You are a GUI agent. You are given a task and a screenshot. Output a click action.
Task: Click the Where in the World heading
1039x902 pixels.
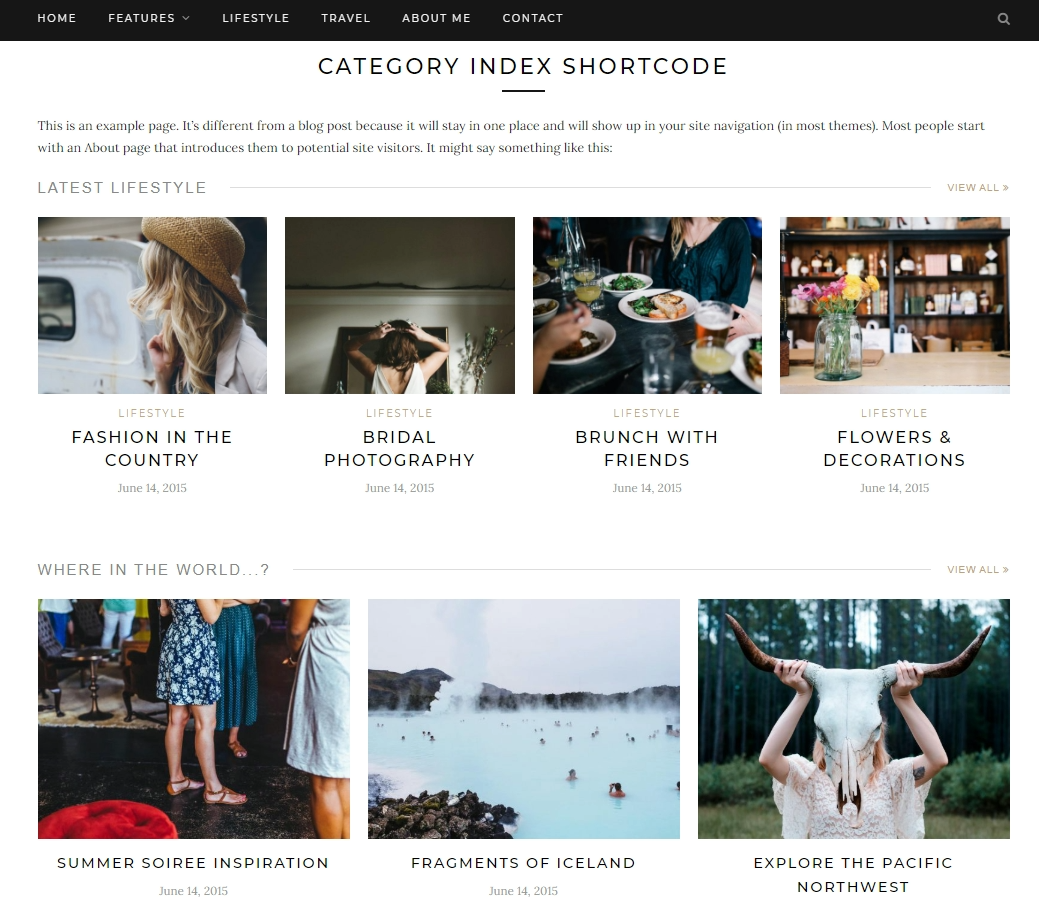(x=154, y=569)
